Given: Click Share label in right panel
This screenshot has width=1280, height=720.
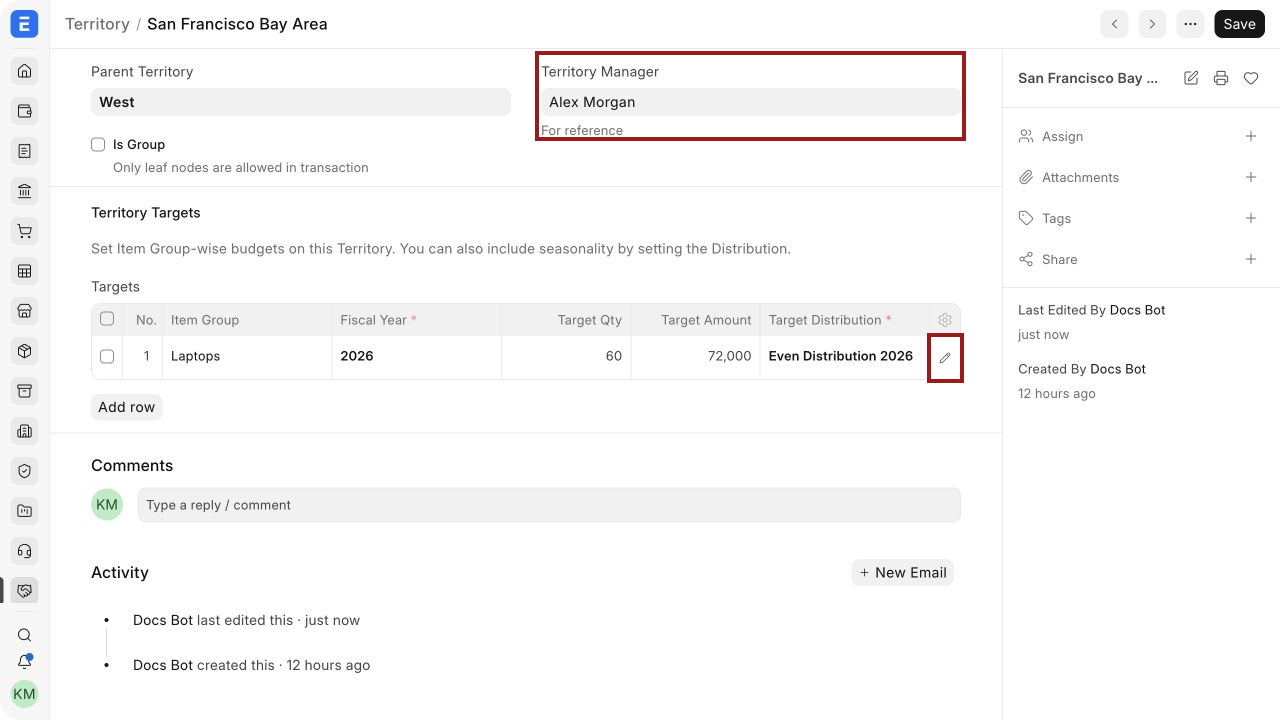Looking at the screenshot, I should point(1059,259).
